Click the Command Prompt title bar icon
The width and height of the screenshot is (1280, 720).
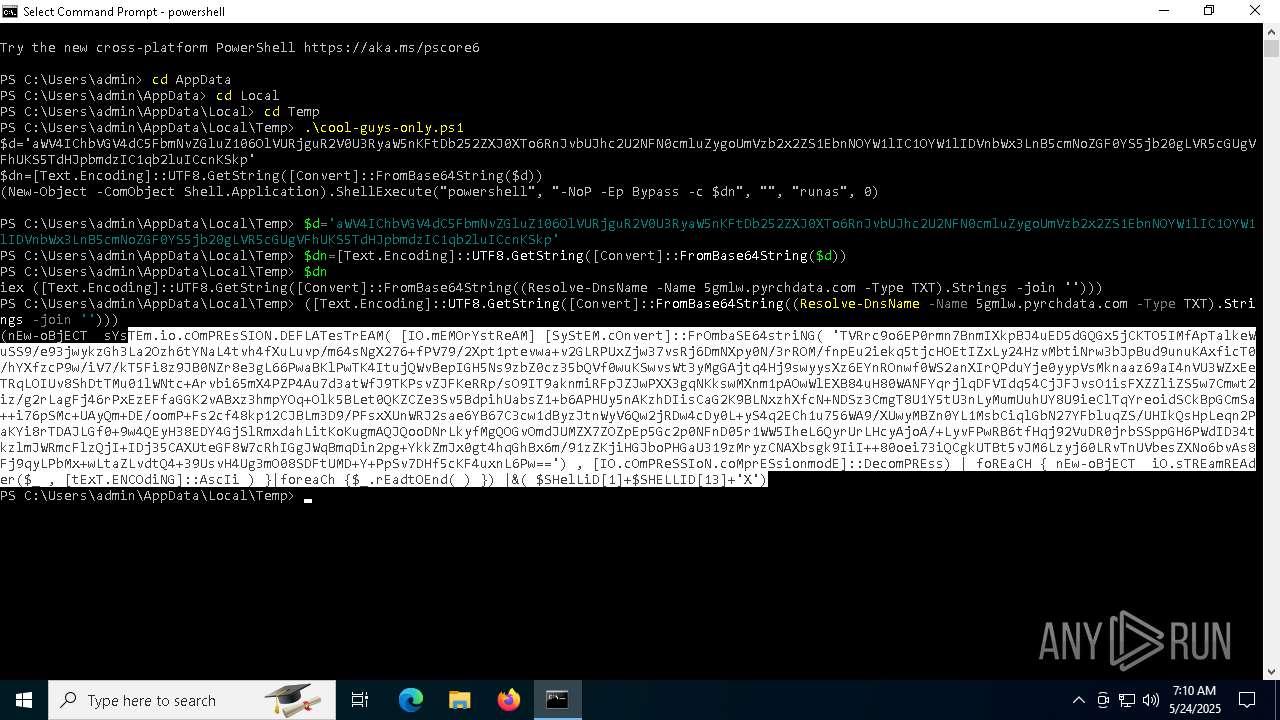(x=10, y=11)
